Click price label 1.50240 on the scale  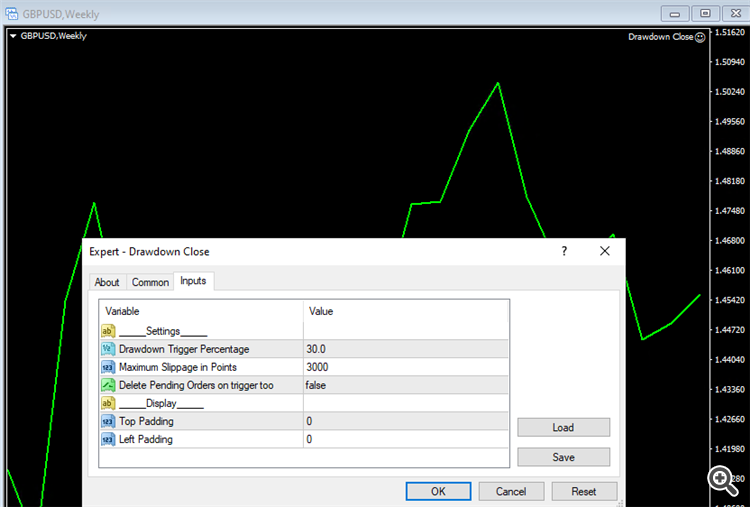[729, 91]
